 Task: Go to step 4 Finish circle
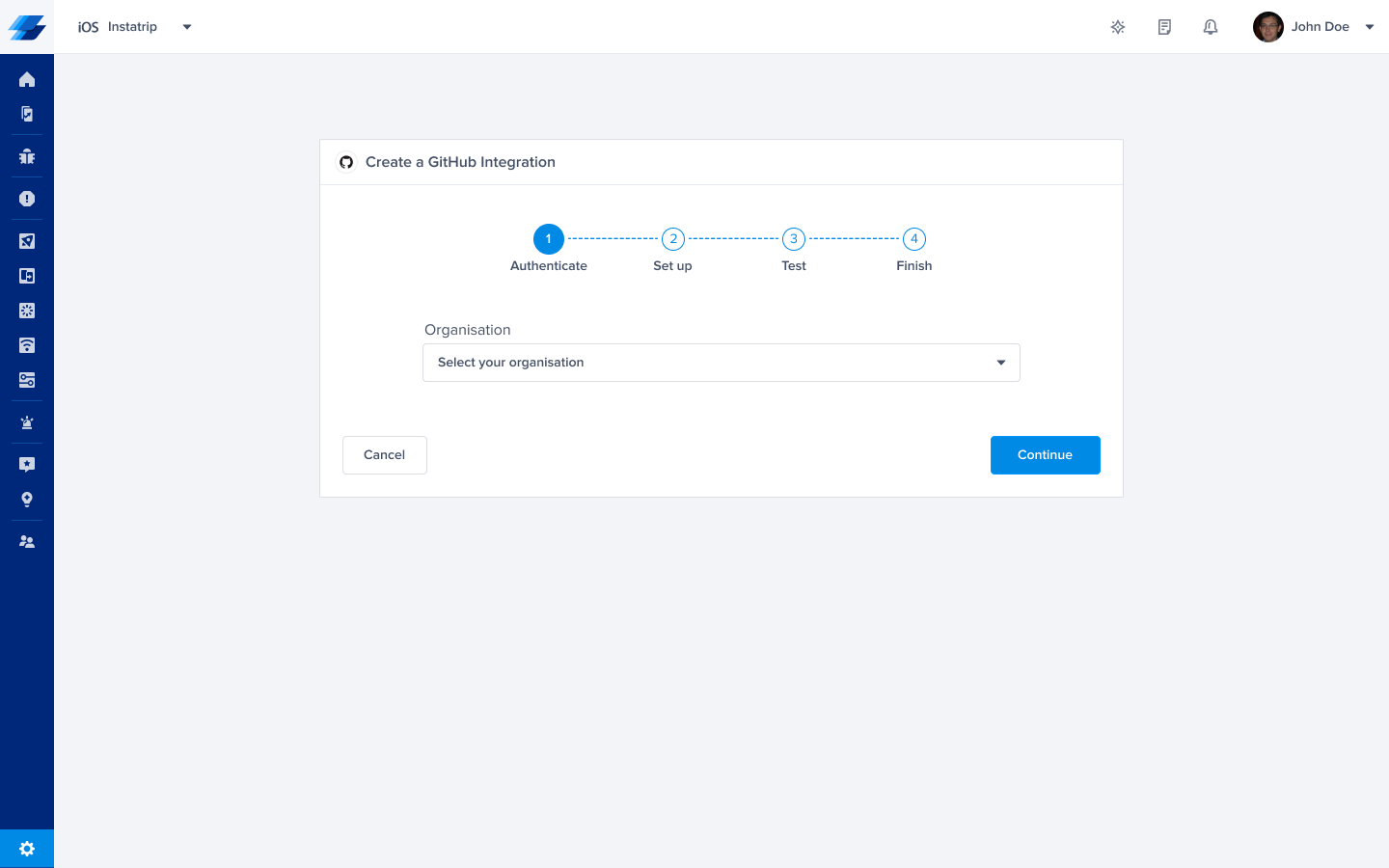pyautogui.click(x=914, y=239)
